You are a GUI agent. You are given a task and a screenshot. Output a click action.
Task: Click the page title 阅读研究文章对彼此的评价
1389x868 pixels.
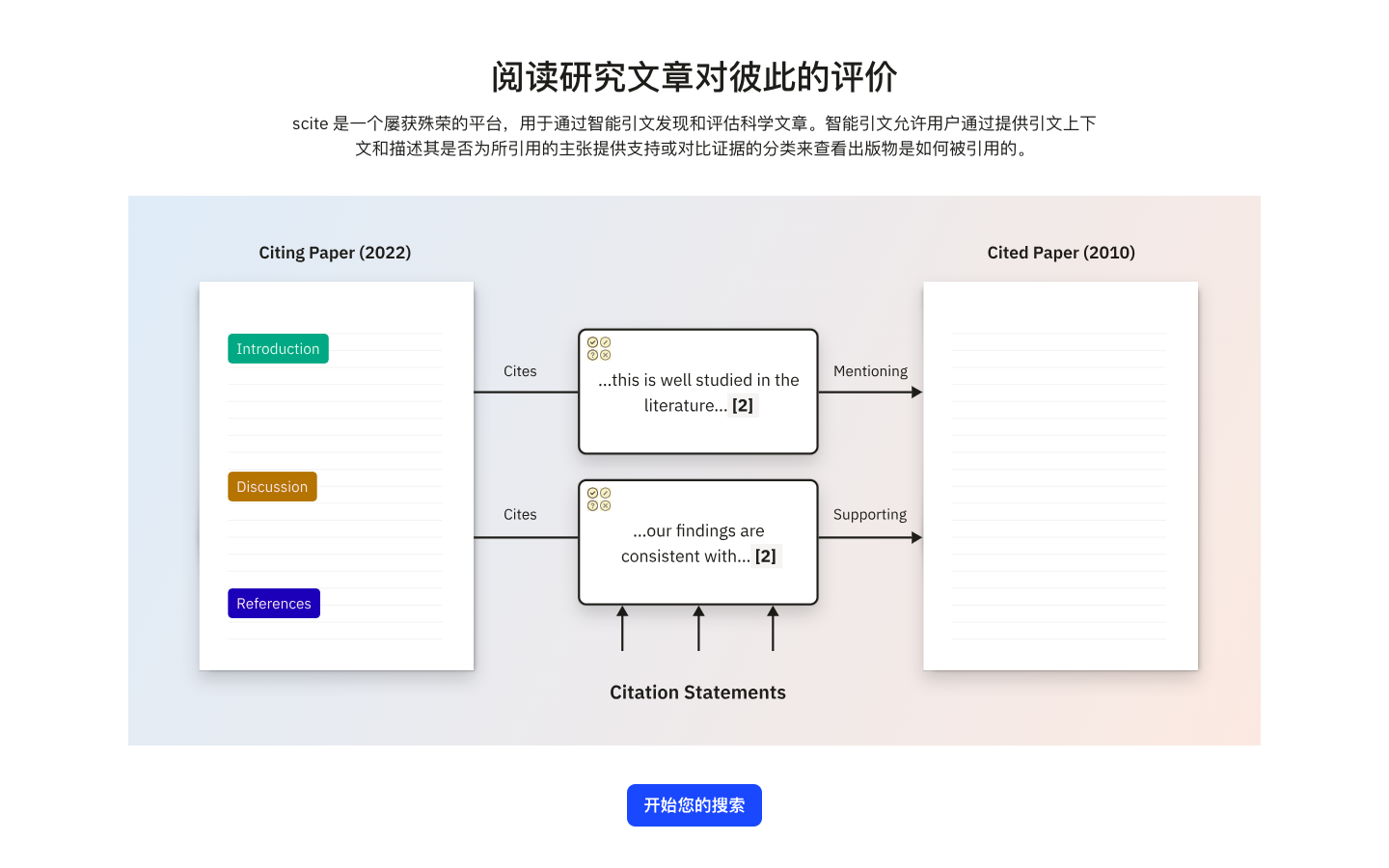click(694, 77)
